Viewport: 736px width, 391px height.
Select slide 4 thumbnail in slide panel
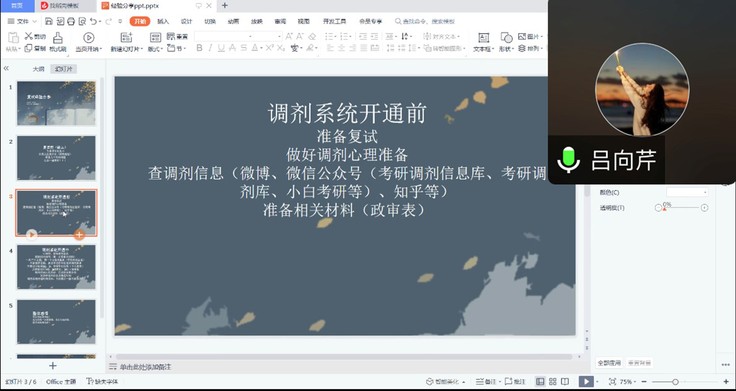click(56, 267)
